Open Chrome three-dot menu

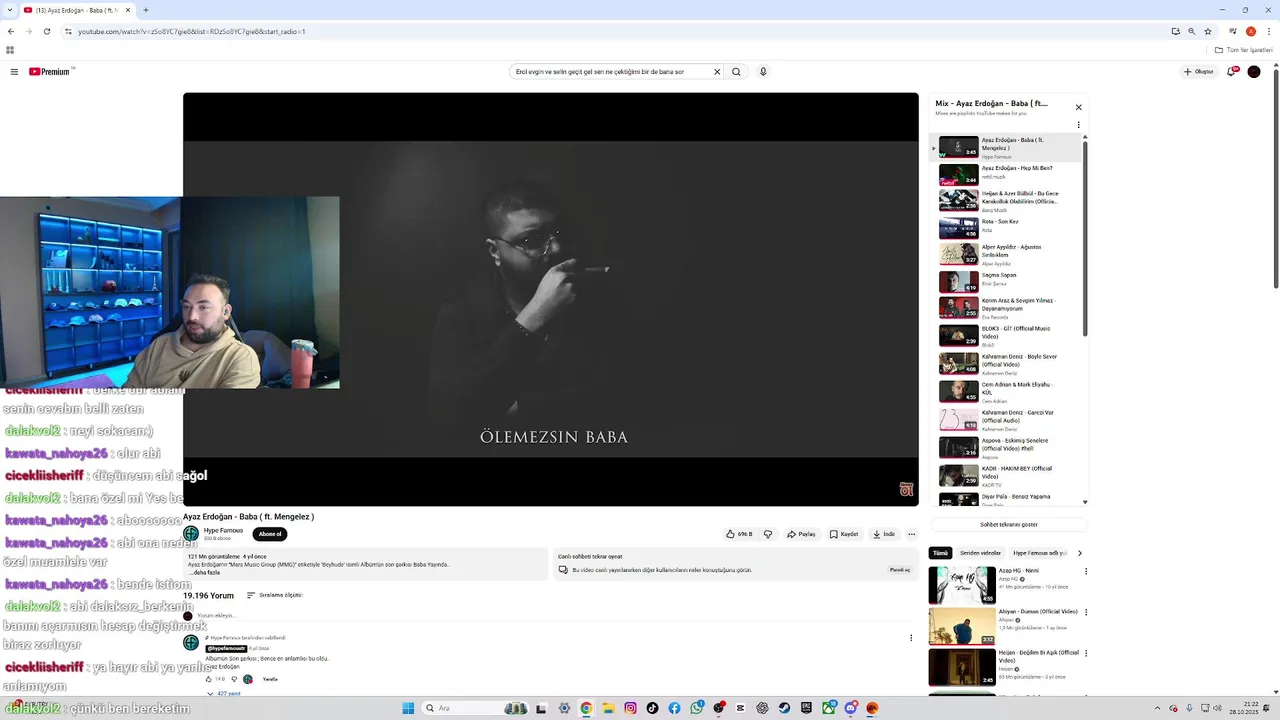[x=1269, y=31]
